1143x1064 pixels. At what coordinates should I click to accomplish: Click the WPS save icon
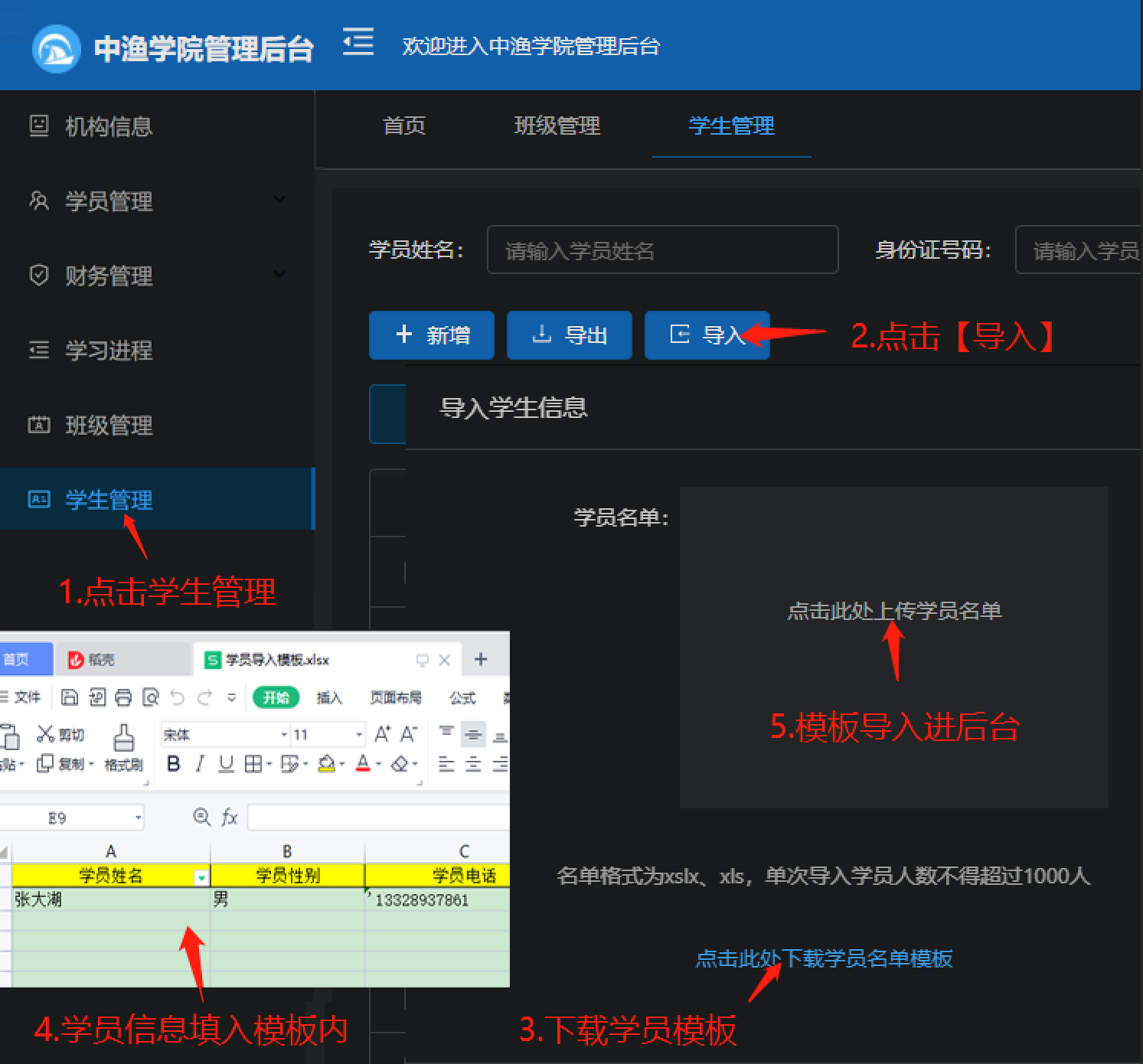click(70, 697)
